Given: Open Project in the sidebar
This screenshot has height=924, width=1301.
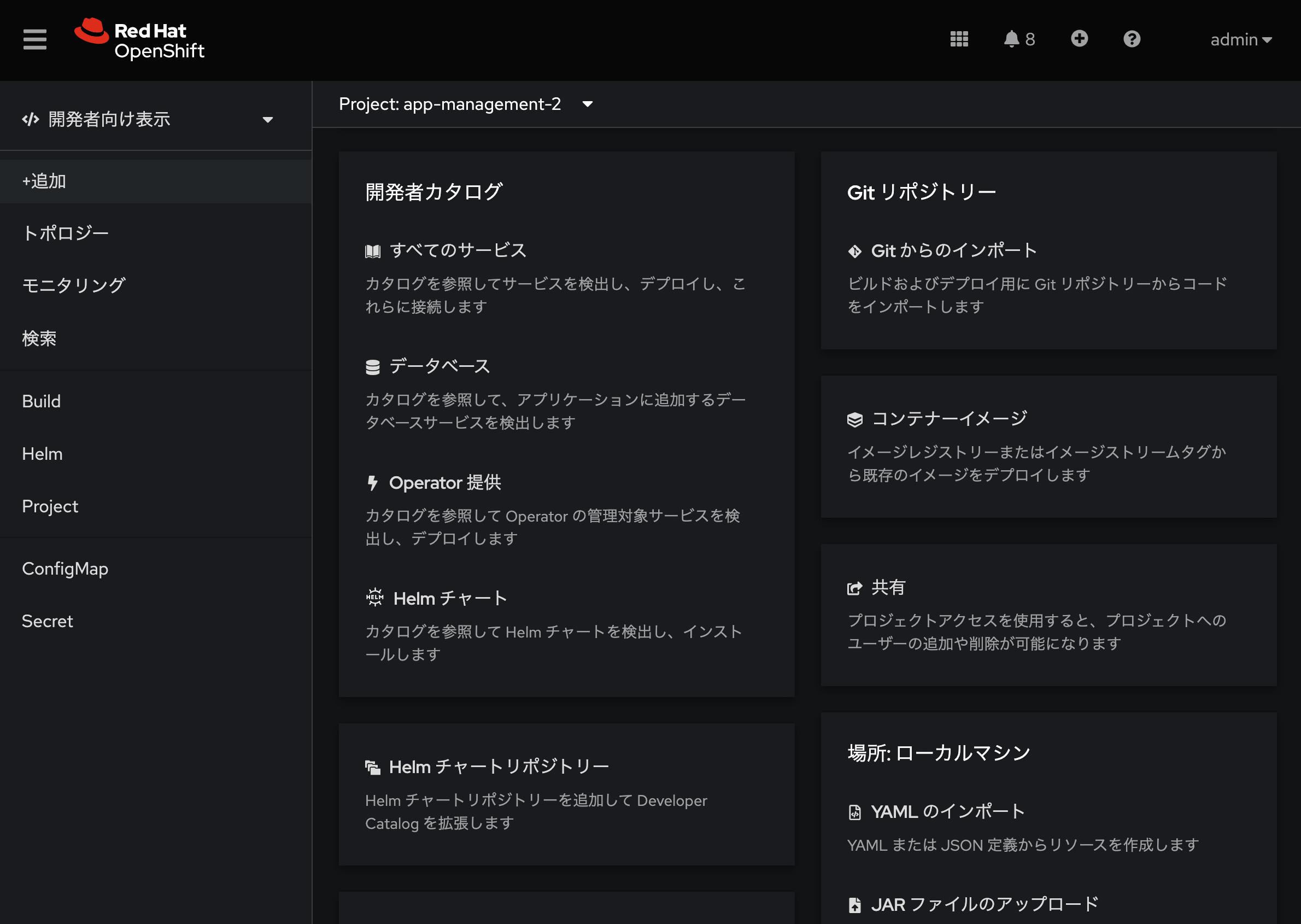Looking at the screenshot, I should (x=156, y=506).
